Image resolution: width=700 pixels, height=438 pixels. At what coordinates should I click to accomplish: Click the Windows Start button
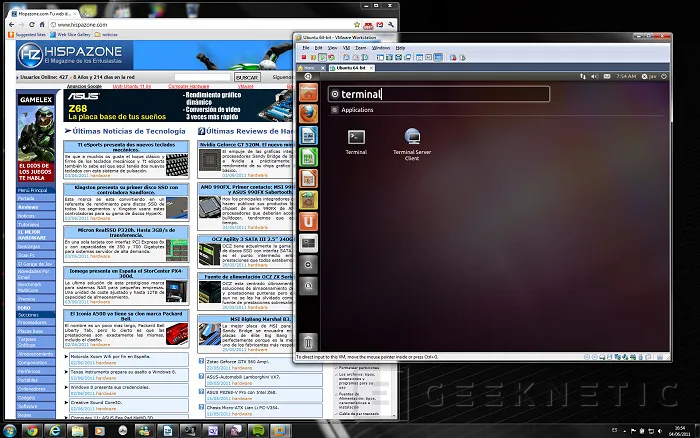9,431
